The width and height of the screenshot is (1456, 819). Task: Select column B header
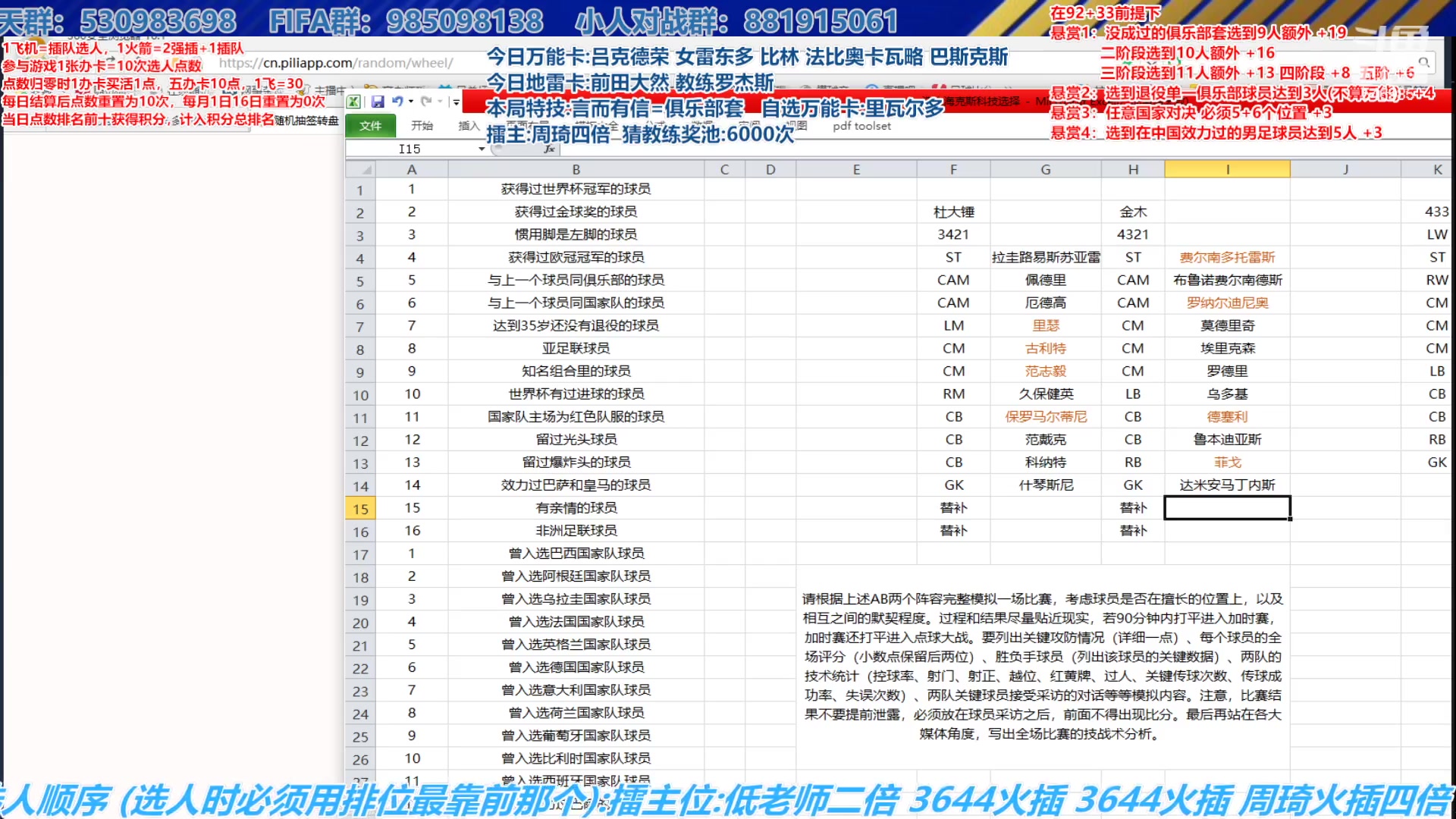576,169
